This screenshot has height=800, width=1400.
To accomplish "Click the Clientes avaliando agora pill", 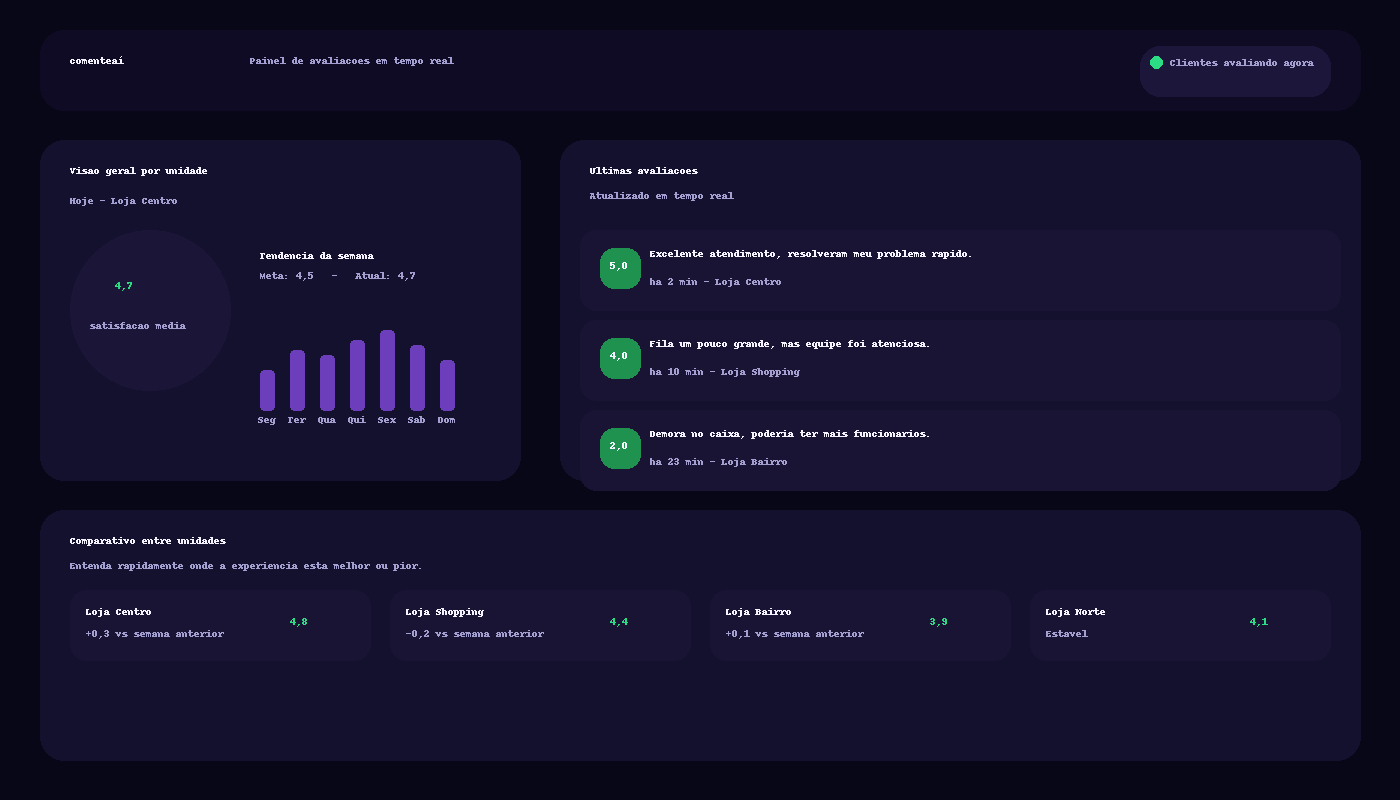I will (x=1235, y=71).
